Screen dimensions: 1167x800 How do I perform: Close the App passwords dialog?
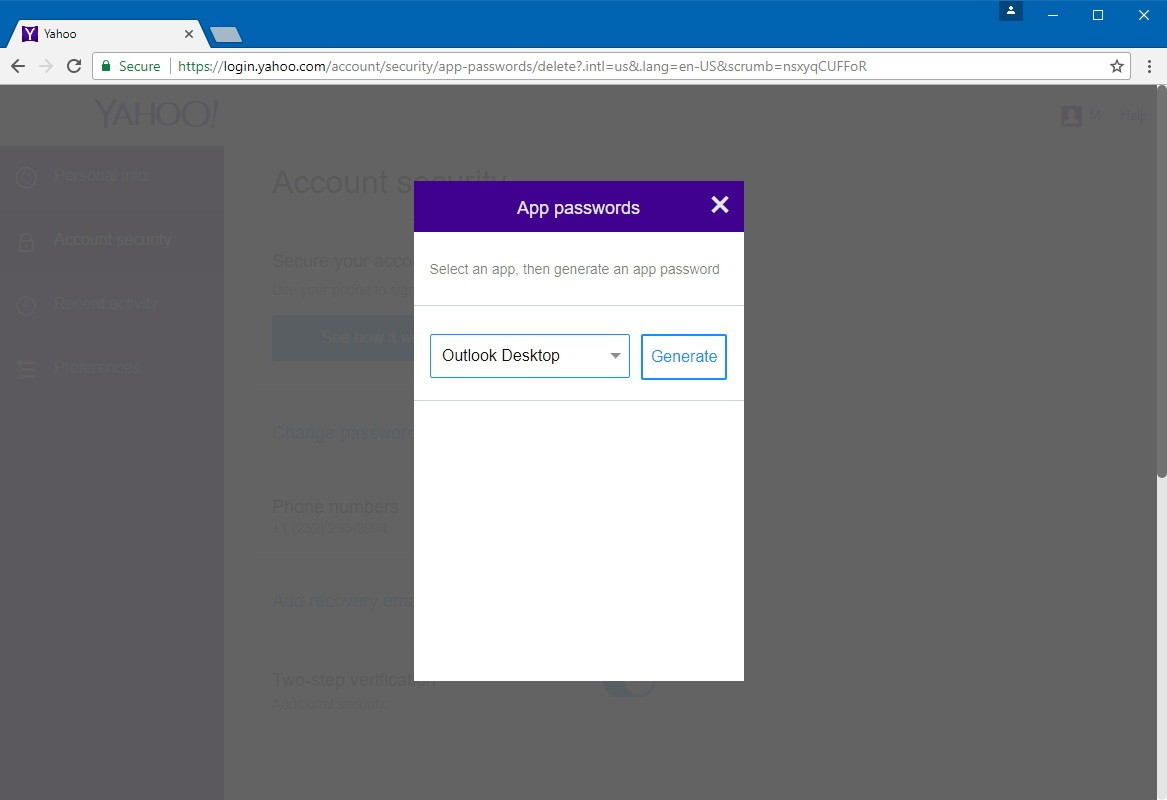point(719,205)
